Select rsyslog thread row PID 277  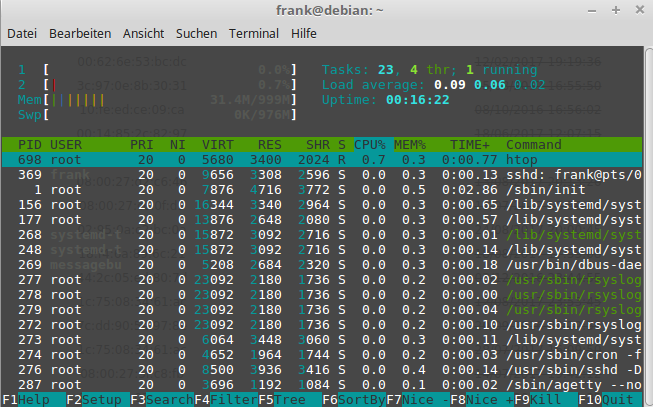coord(322,280)
